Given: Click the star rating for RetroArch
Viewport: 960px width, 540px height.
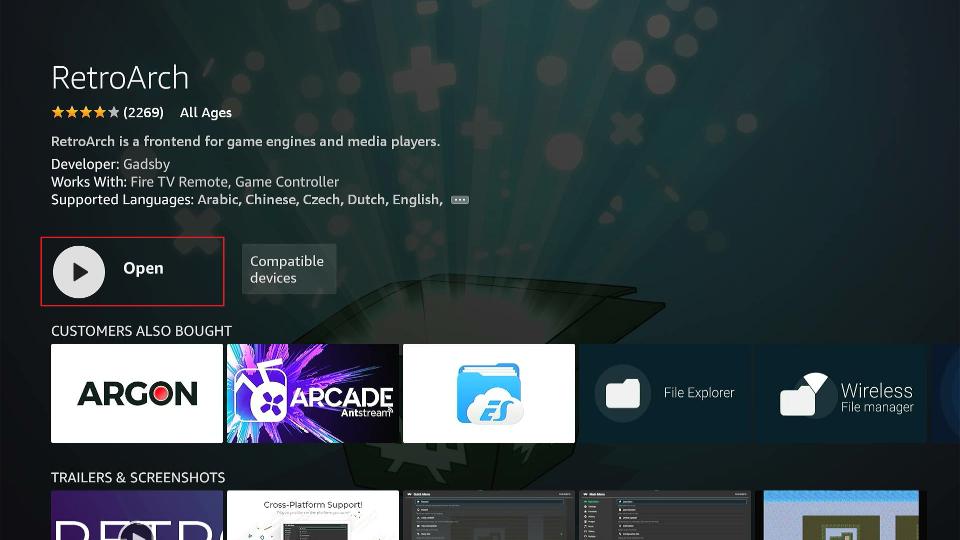Looking at the screenshot, I should [x=85, y=112].
